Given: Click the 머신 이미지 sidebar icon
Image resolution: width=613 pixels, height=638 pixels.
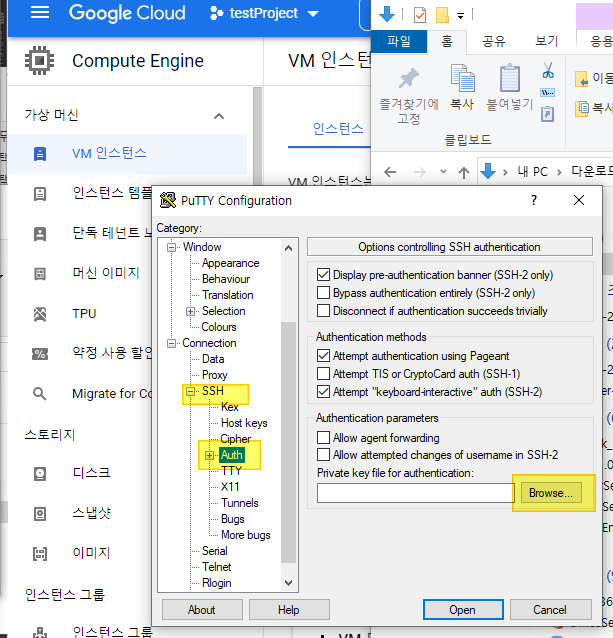Looking at the screenshot, I should point(40,273).
